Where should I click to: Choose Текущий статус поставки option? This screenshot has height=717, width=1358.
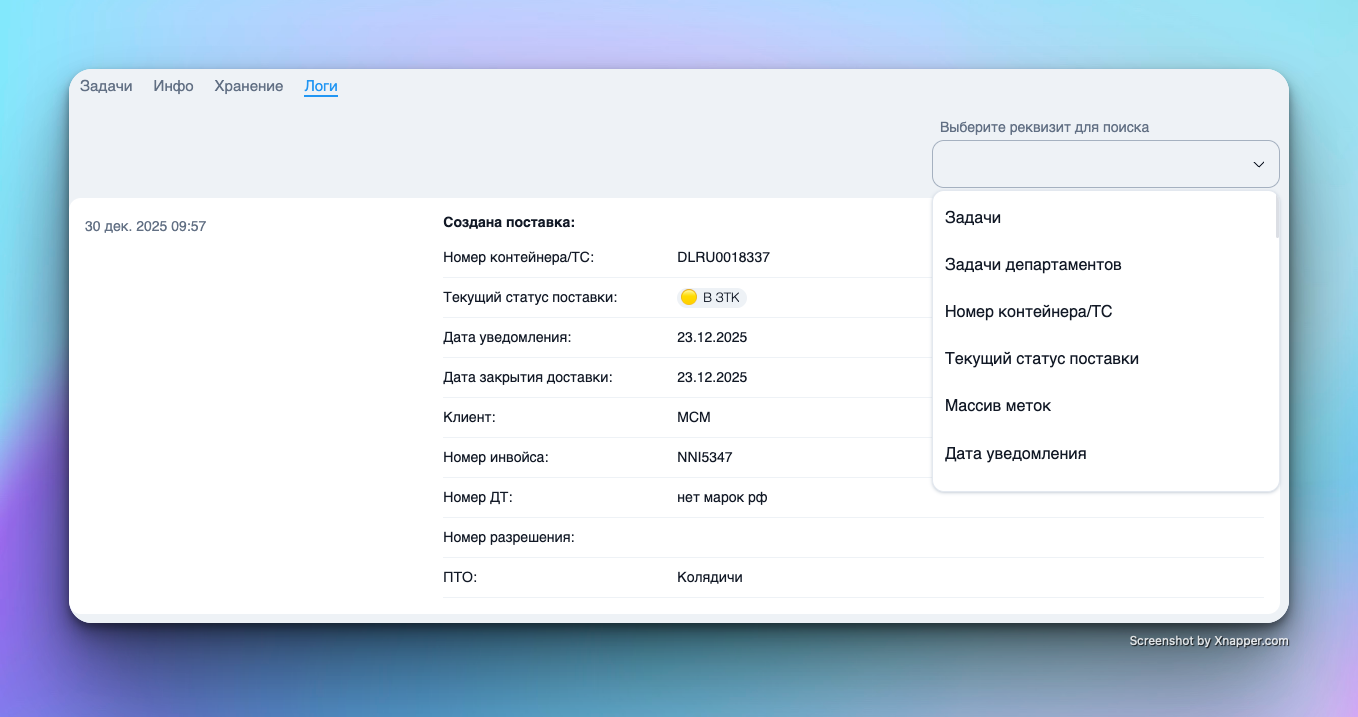point(1105,359)
